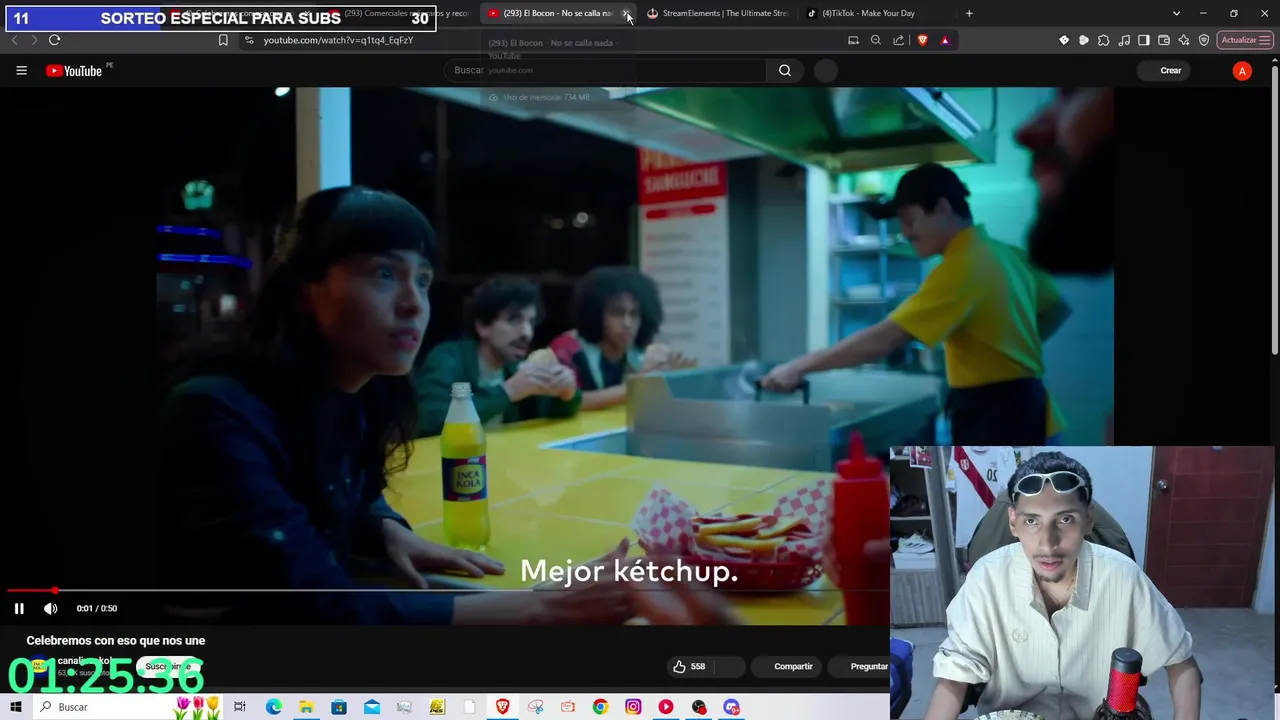Open Brave Rewards triangle icon

click(x=945, y=40)
